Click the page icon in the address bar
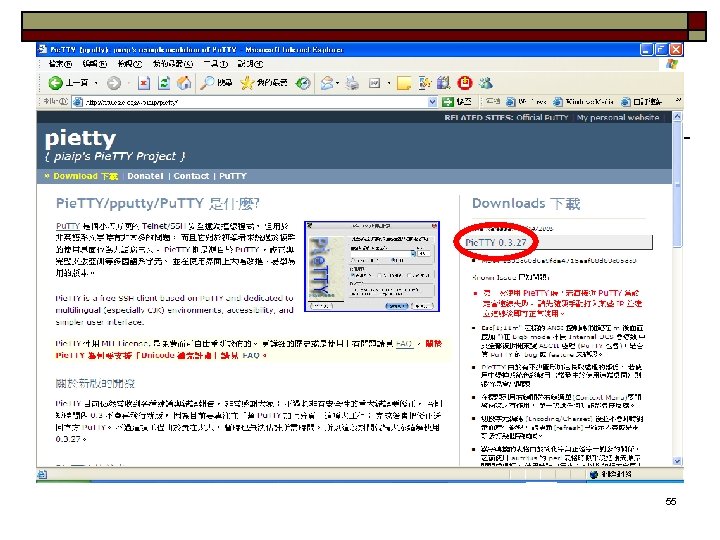 point(78,102)
